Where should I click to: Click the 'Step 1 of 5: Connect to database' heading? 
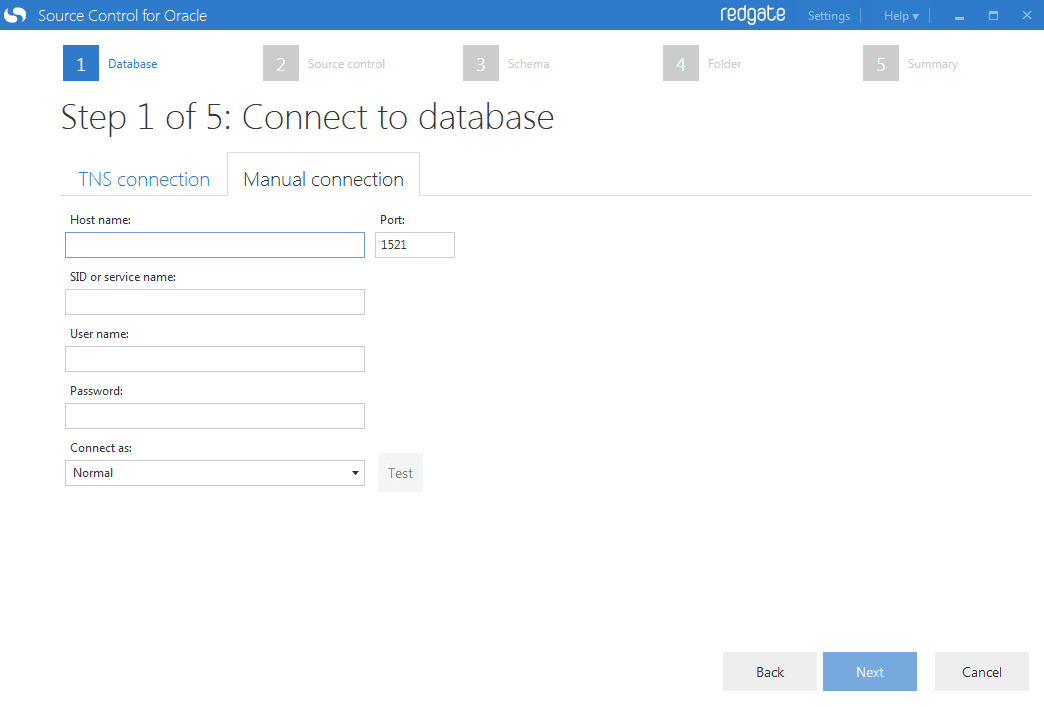[x=308, y=118]
